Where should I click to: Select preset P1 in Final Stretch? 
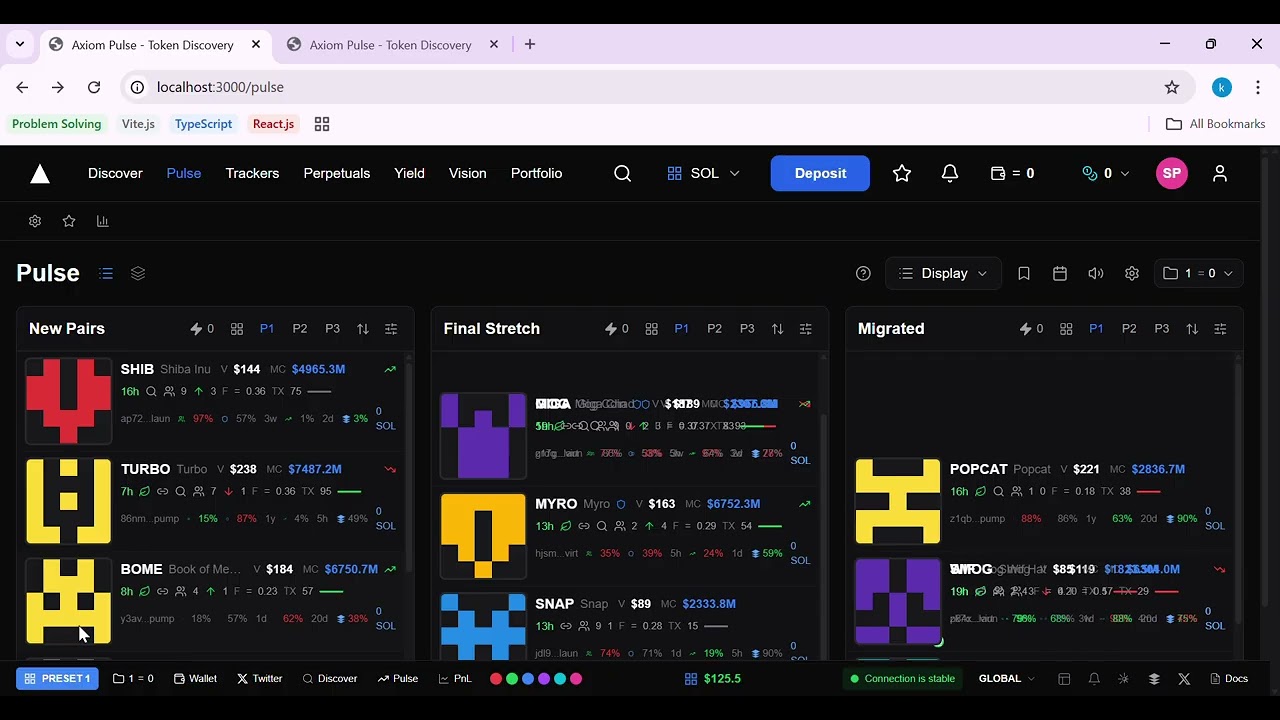point(682,329)
